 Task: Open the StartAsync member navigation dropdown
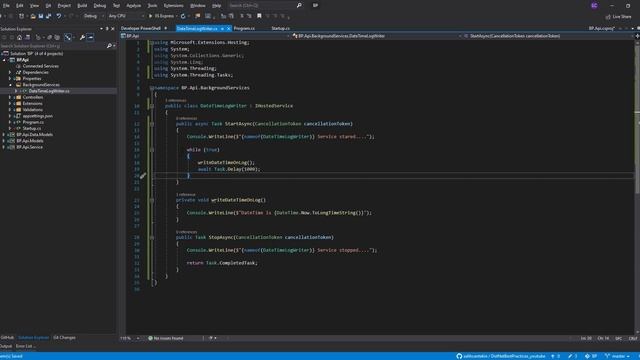coord(549,36)
